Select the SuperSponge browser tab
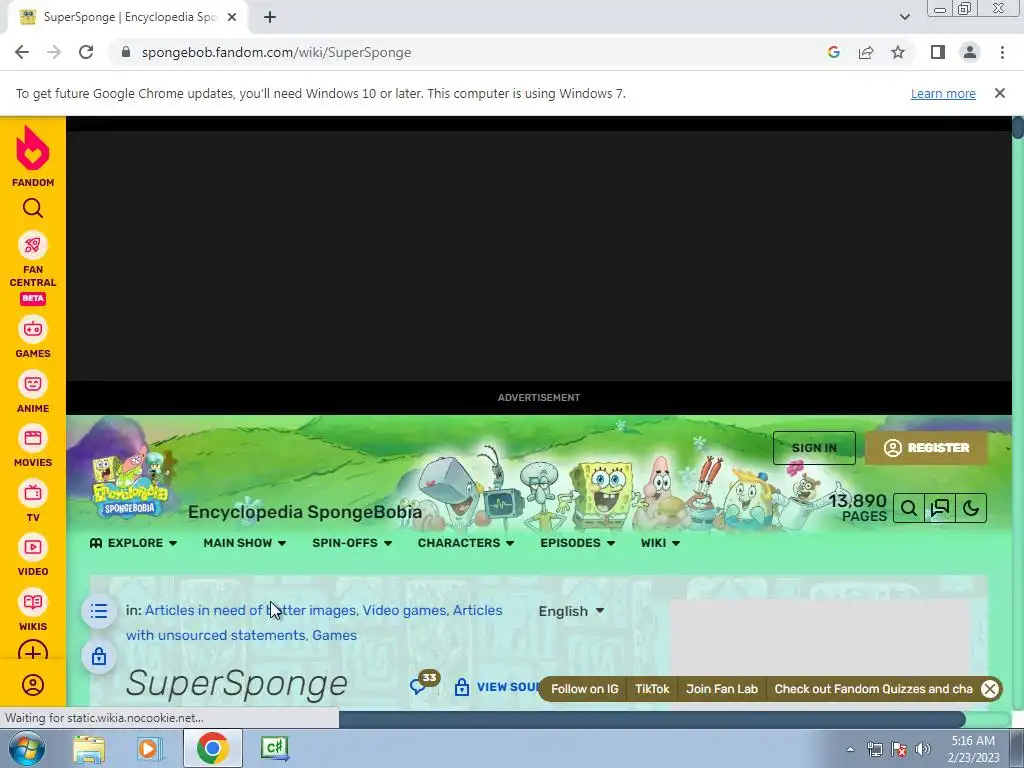The height and width of the screenshot is (768, 1024). 127,17
